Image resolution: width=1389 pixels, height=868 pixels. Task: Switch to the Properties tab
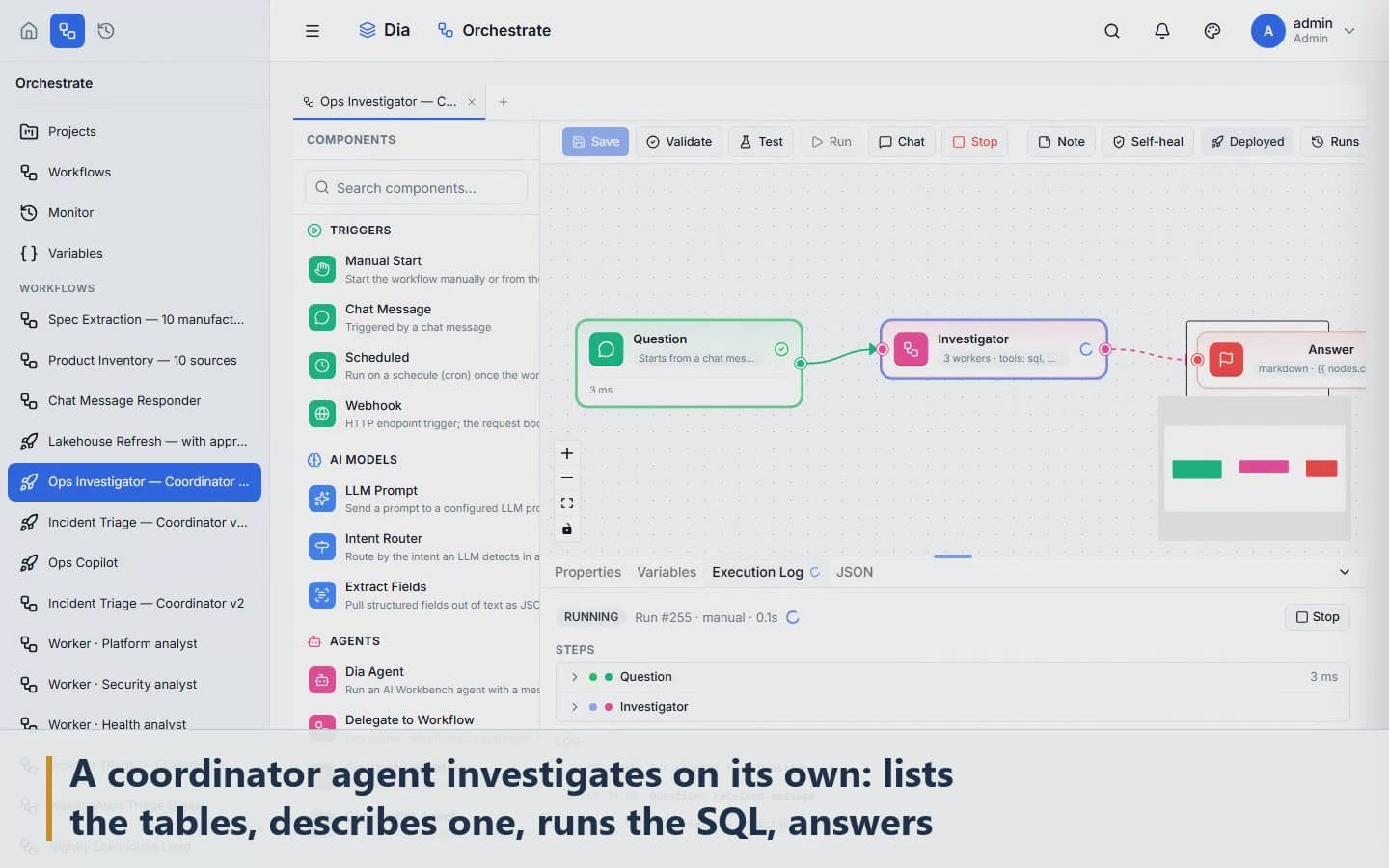click(x=587, y=572)
